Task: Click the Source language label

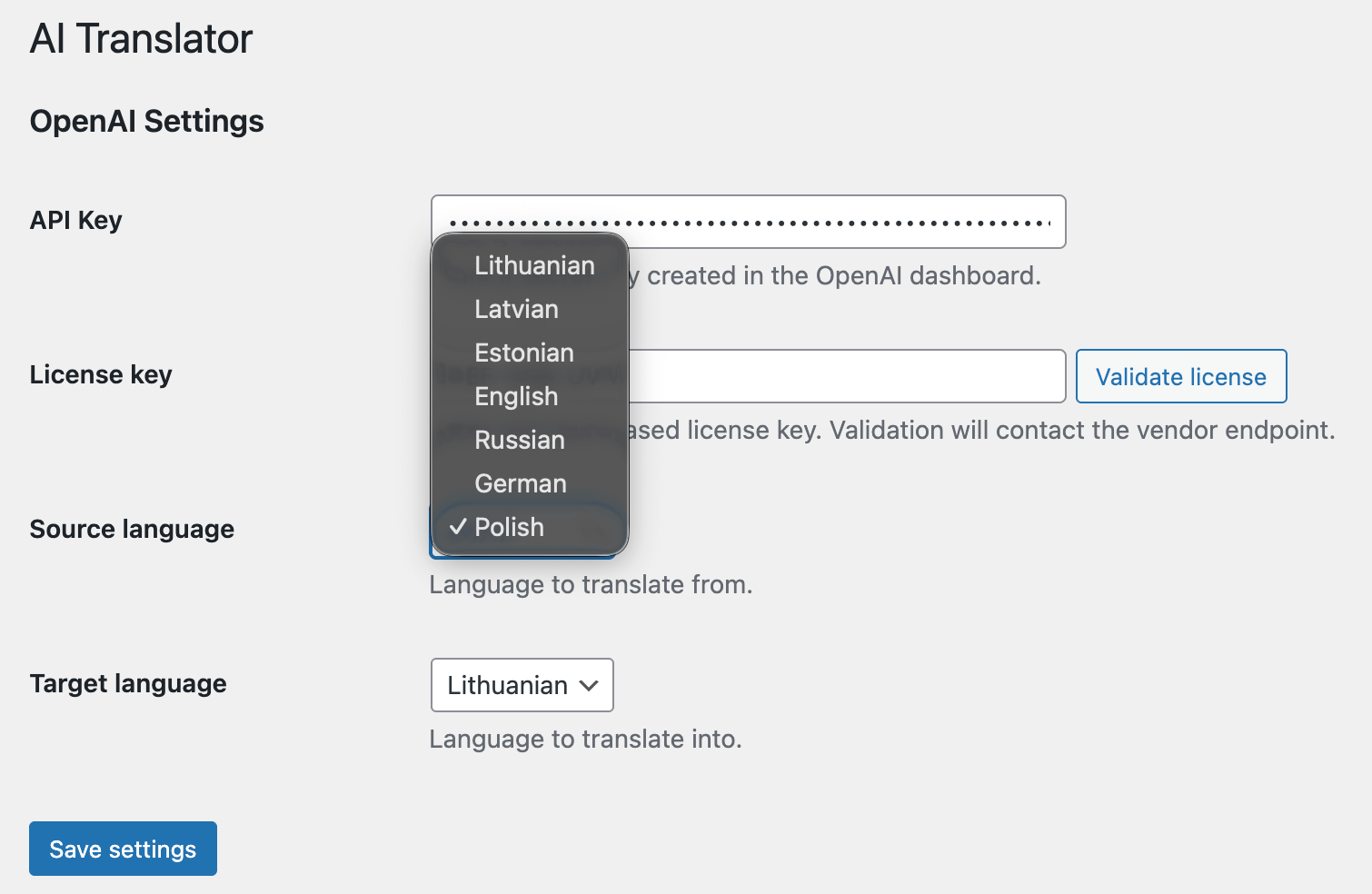Action: click(132, 530)
